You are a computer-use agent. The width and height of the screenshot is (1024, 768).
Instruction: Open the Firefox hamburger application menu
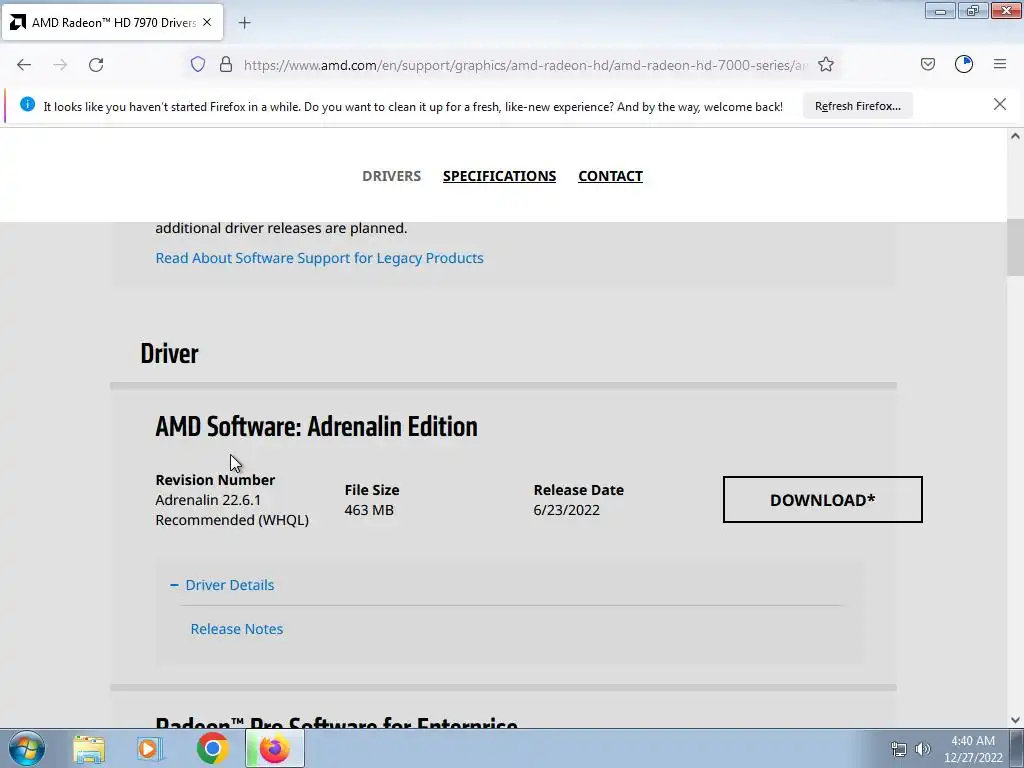(1000, 64)
